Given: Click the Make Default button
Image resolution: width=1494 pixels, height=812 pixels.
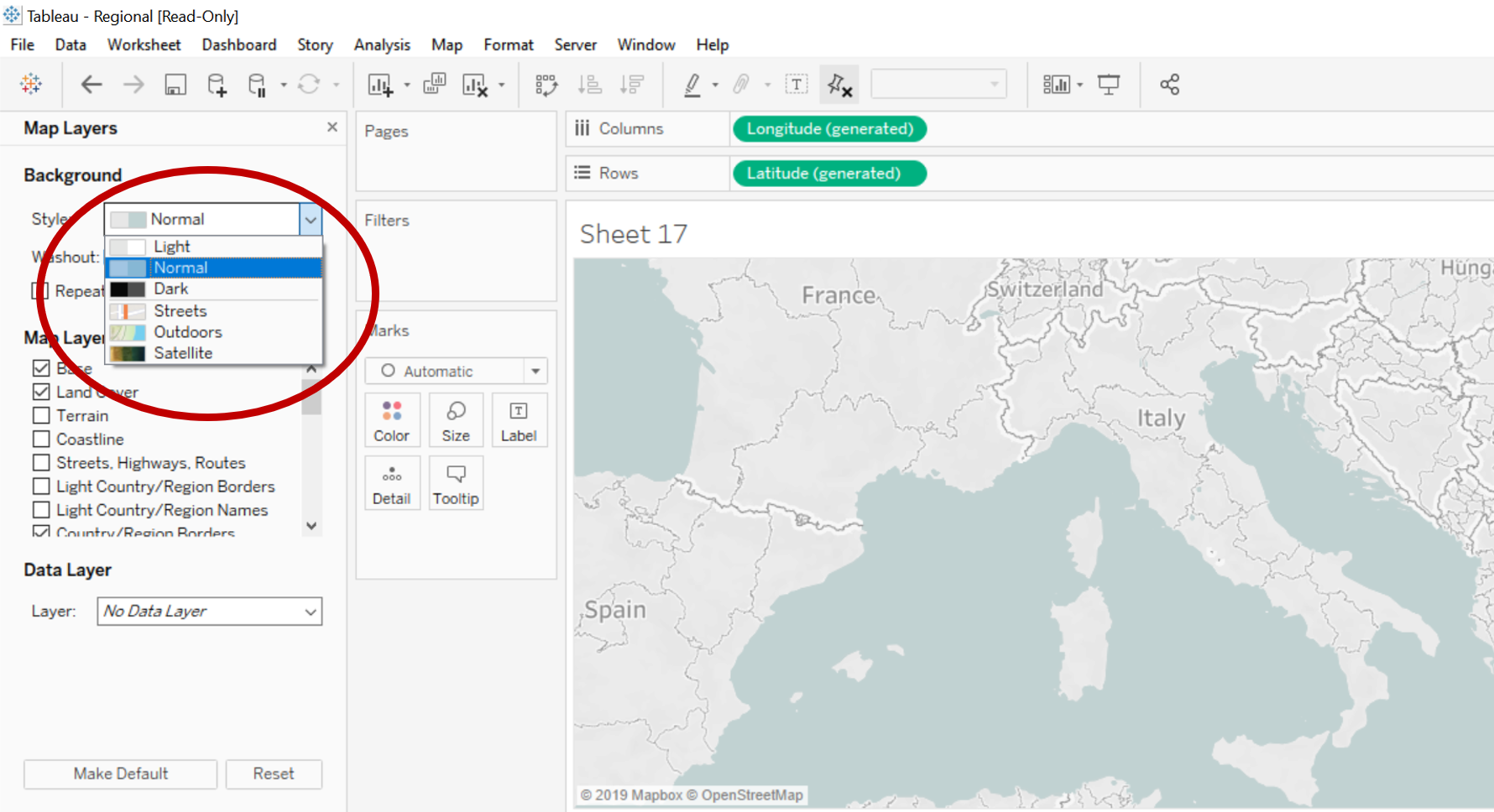Looking at the screenshot, I should pos(120,773).
